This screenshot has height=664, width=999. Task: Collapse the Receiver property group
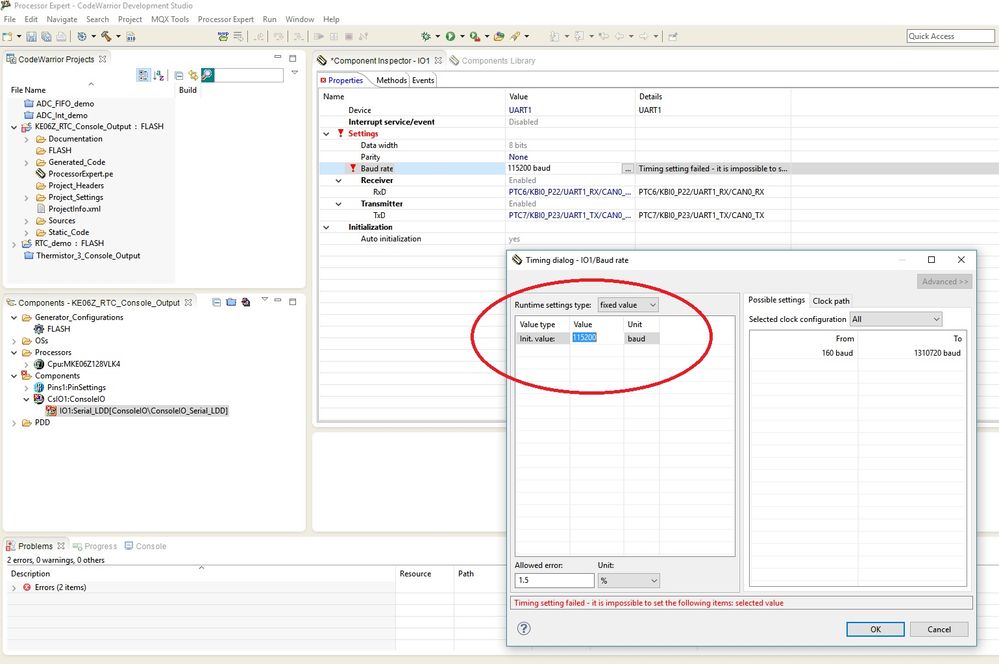pos(339,181)
